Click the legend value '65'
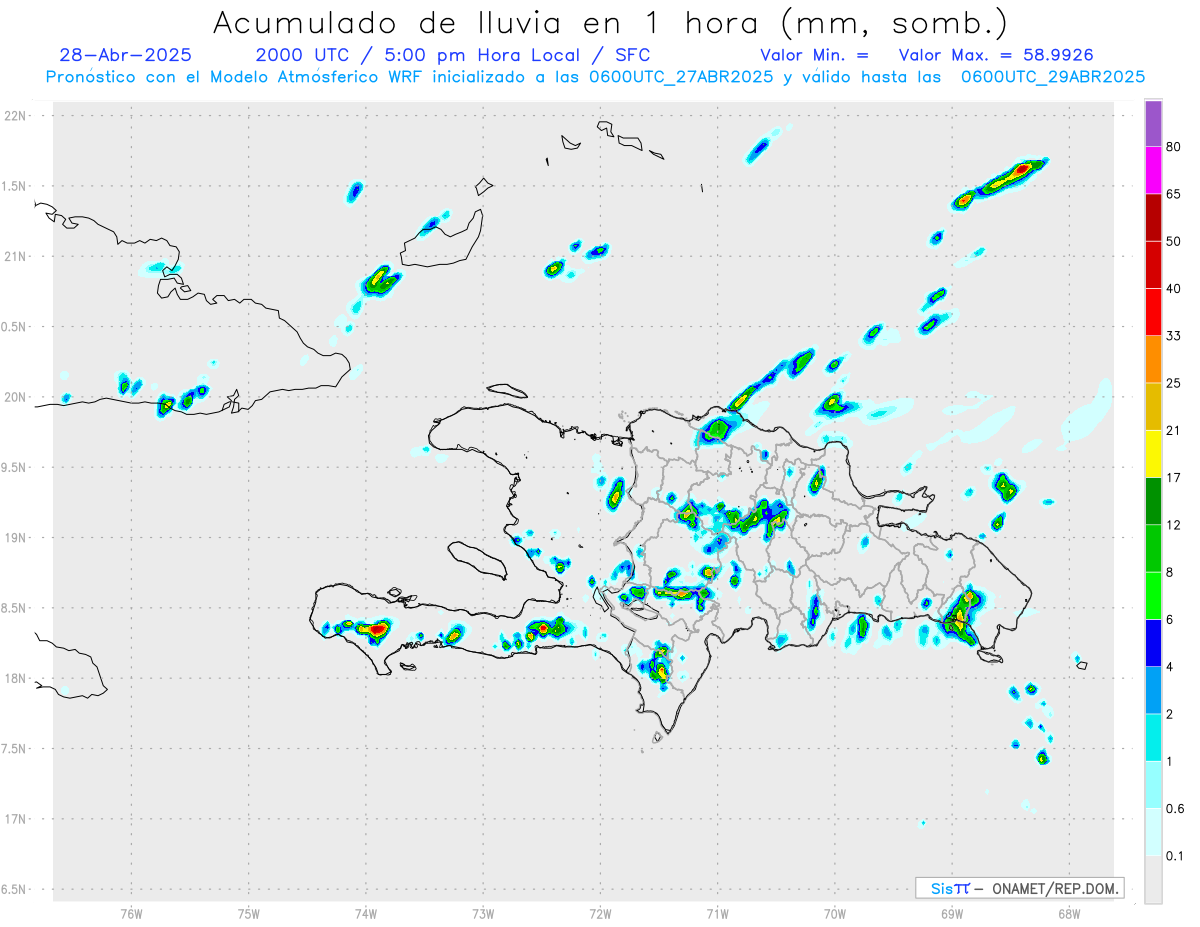Screen dimensions: 1200x927 coord(1174,194)
